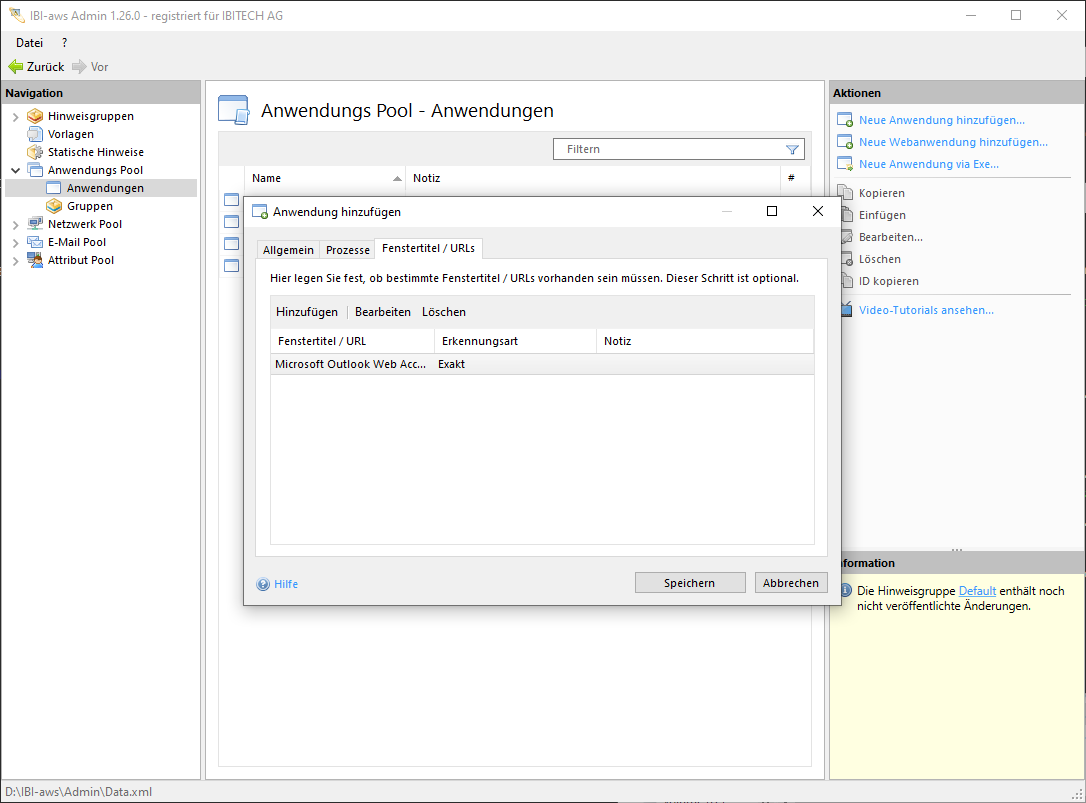This screenshot has height=803, width=1086.
Task: Click the Statische Hinweise icon
Action: pos(35,152)
